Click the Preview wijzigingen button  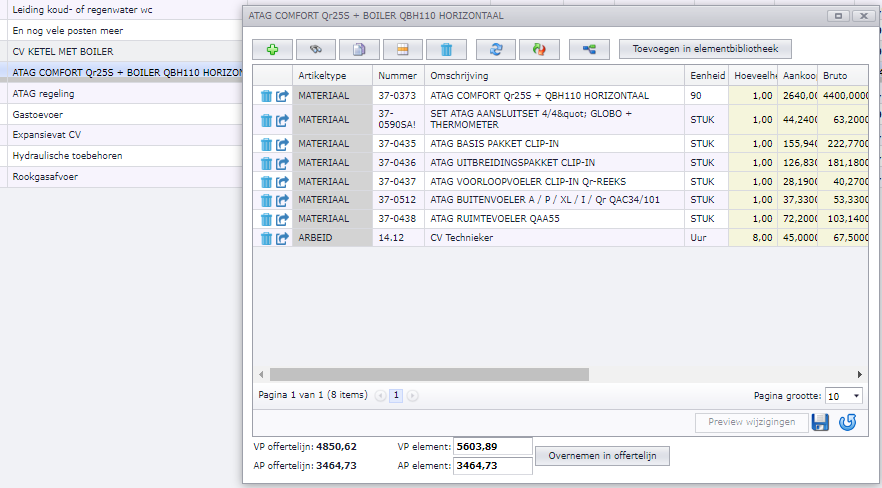point(752,422)
